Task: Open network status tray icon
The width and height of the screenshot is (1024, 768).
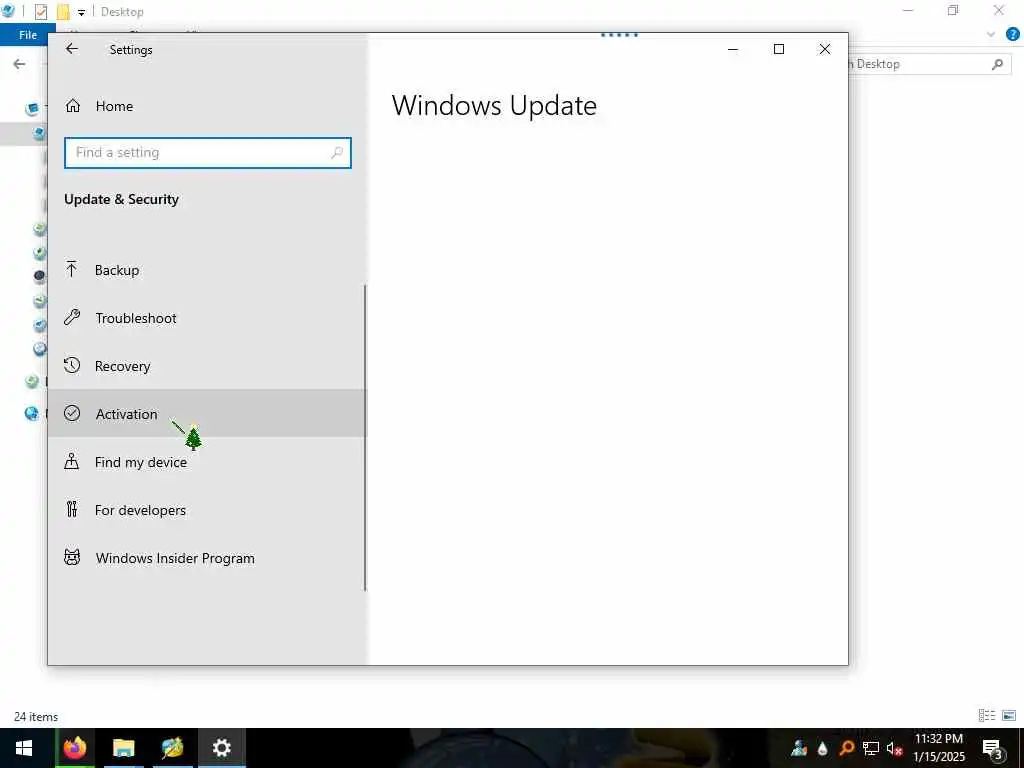Action: [x=871, y=748]
